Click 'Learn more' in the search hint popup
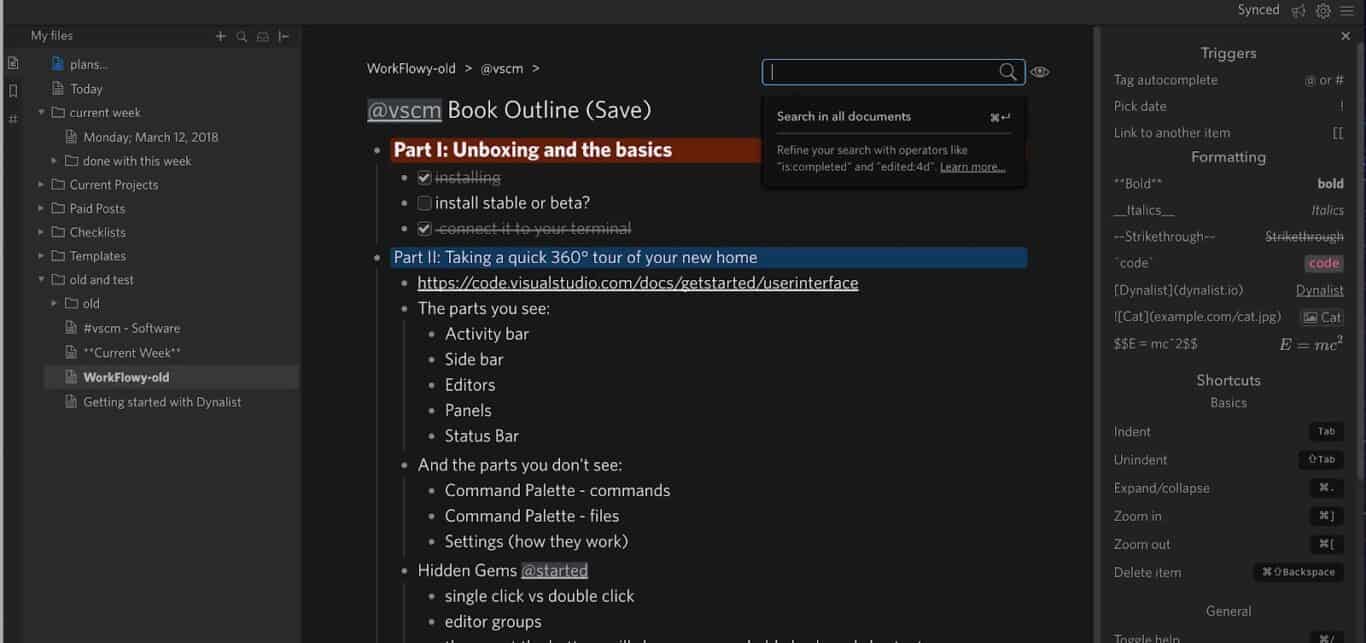 [971, 166]
